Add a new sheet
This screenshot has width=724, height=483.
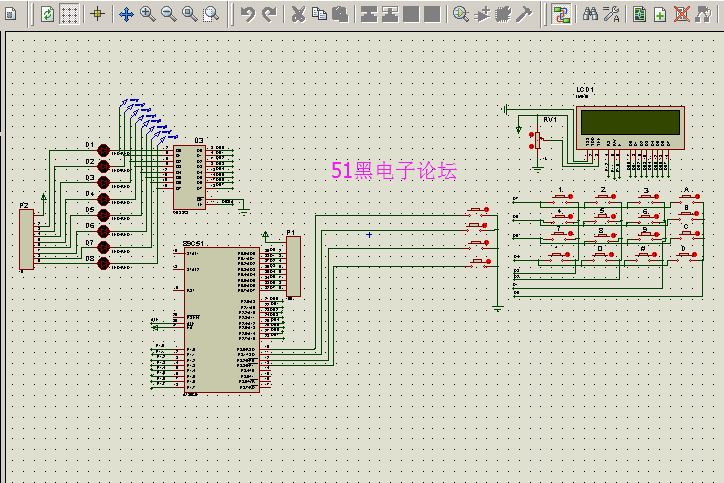(660, 14)
